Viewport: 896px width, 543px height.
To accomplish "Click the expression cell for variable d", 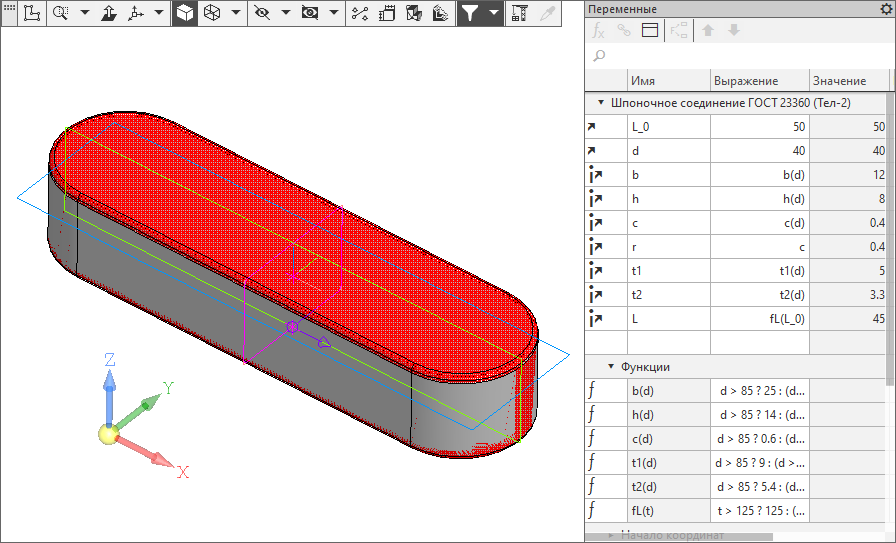I will 759,151.
